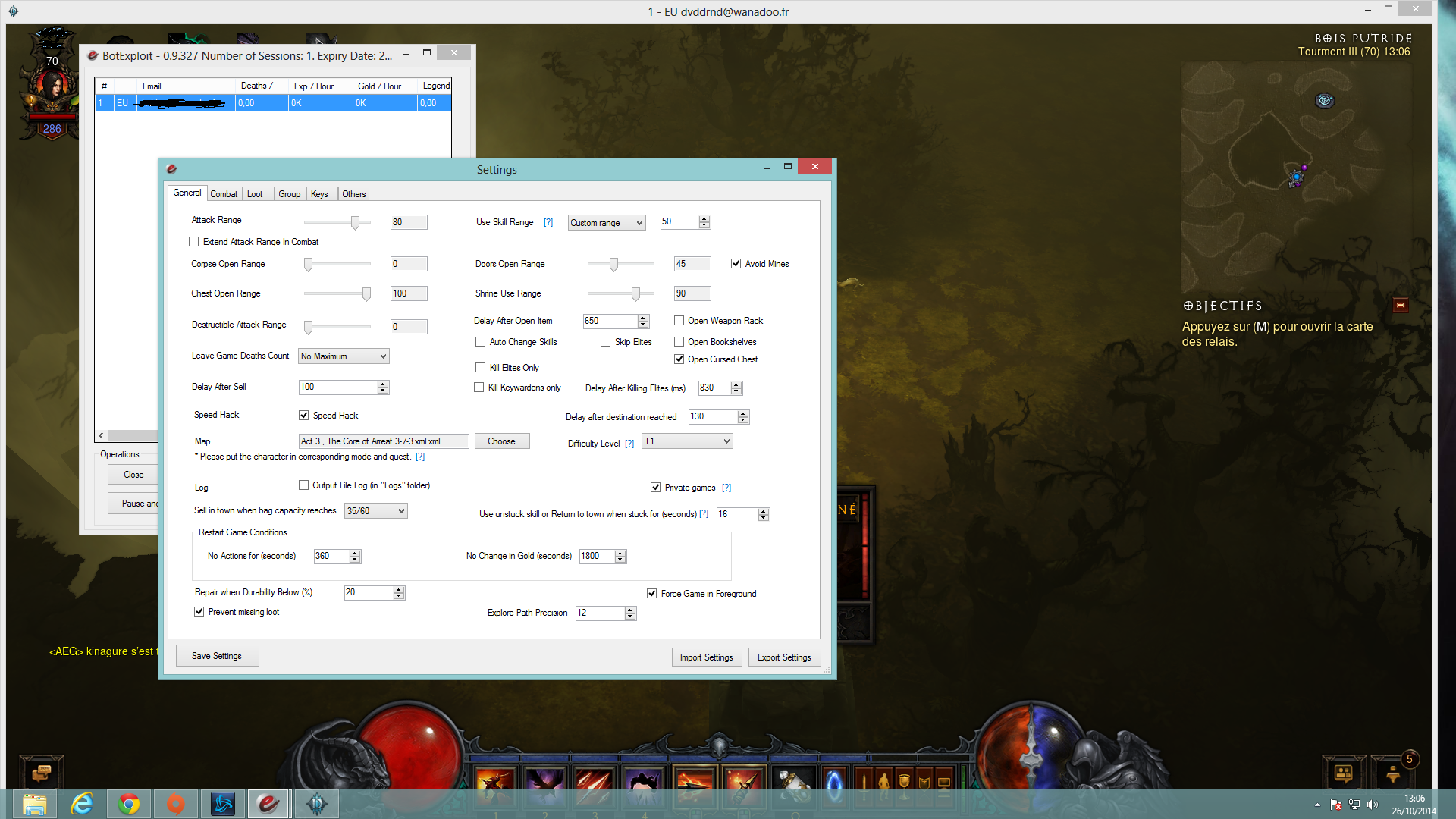
Task: Show hidden system tray icons
Action: [1317, 805]
